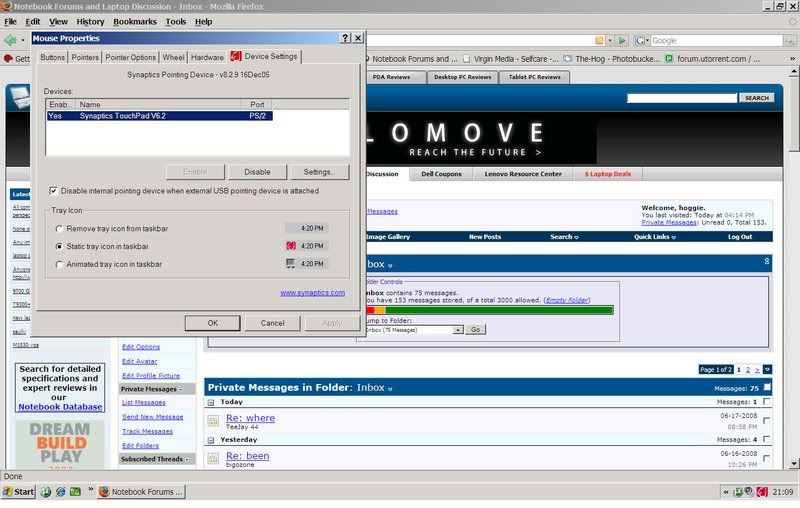Image resolution: width=800 pixels, height=508 pixels.
Task: Click the message icon beside Re: been
Action: [x=213, y=459]
